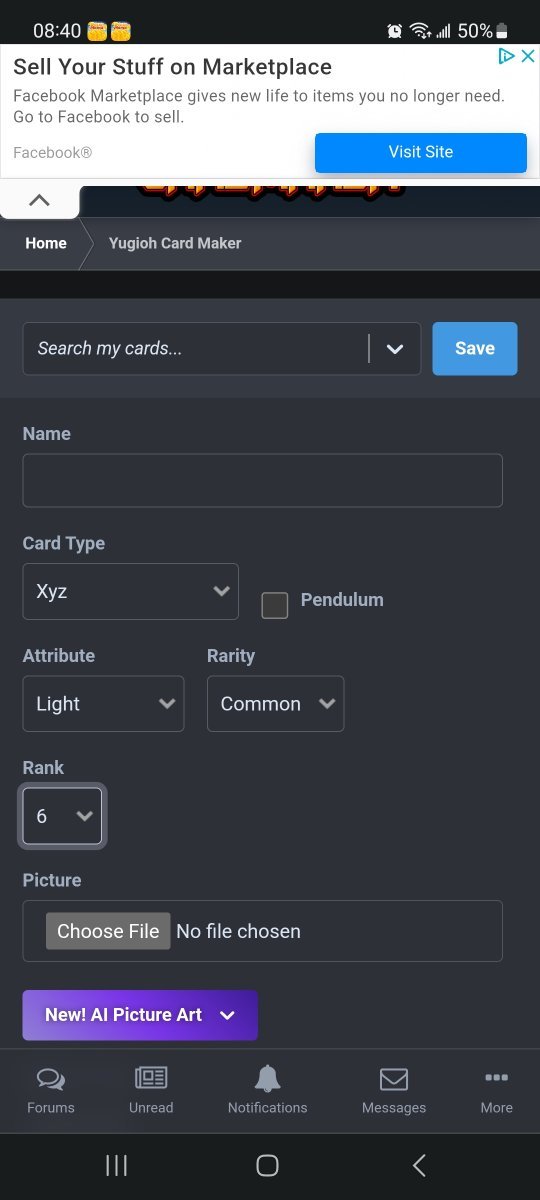Open the Card Type Xyz dropdown
The image size is (540, 1200).
click(x=131, y=591)
